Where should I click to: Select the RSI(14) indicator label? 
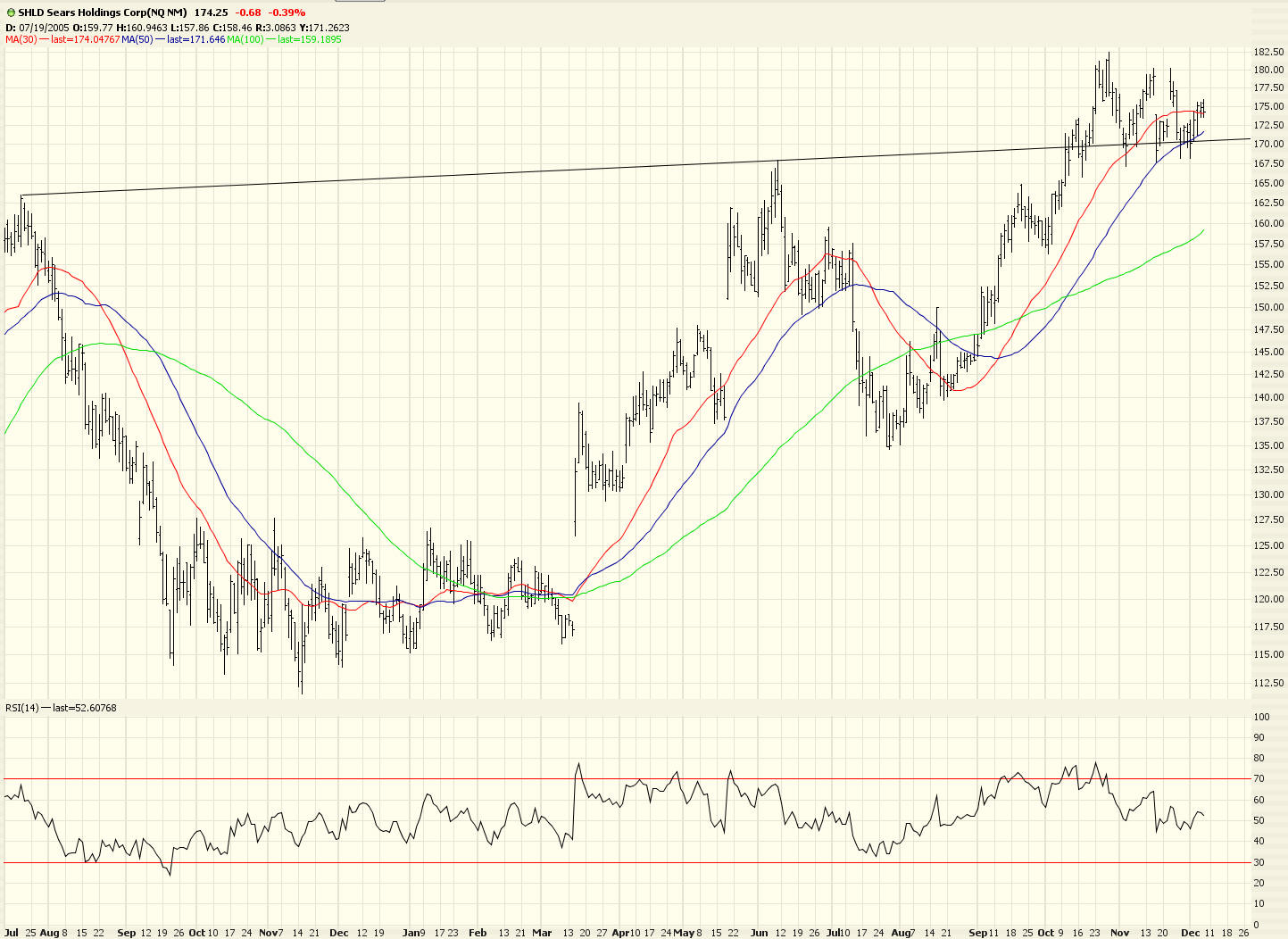click(22, 708)
